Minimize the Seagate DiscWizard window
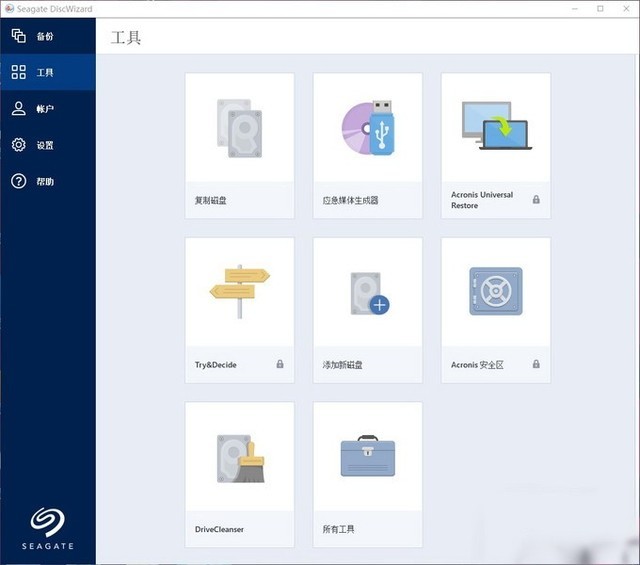This screenshot has width=640, height=565. (x=575, y=9)
